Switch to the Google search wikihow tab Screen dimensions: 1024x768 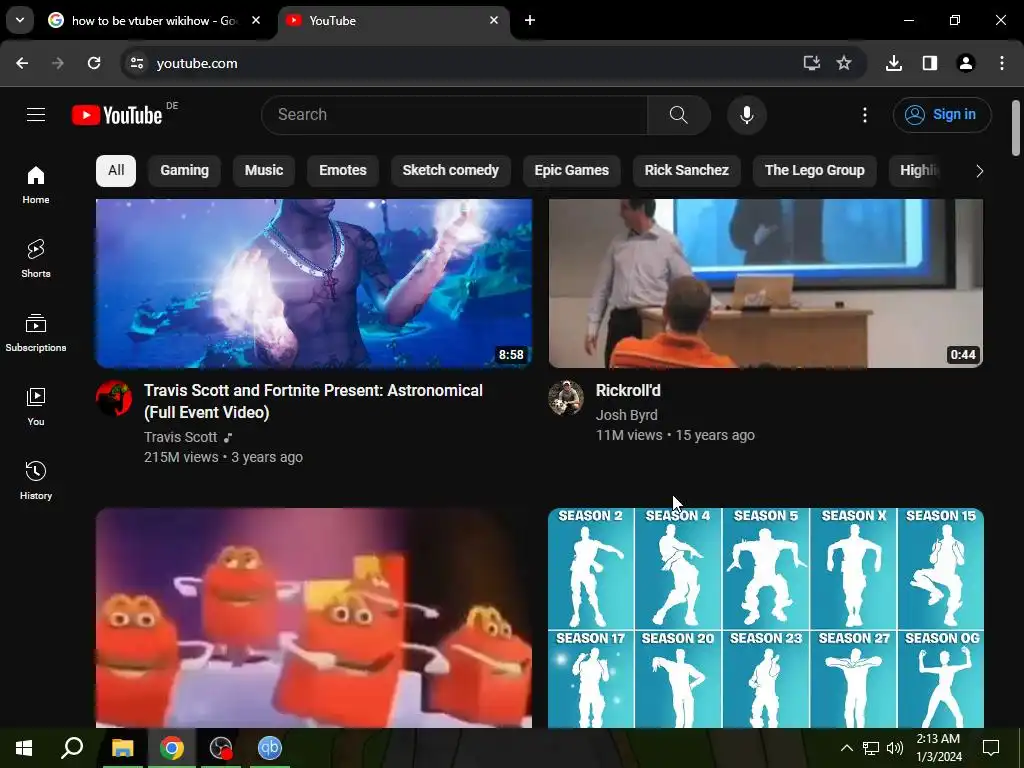pyautogui.click(x=154, y=20)
